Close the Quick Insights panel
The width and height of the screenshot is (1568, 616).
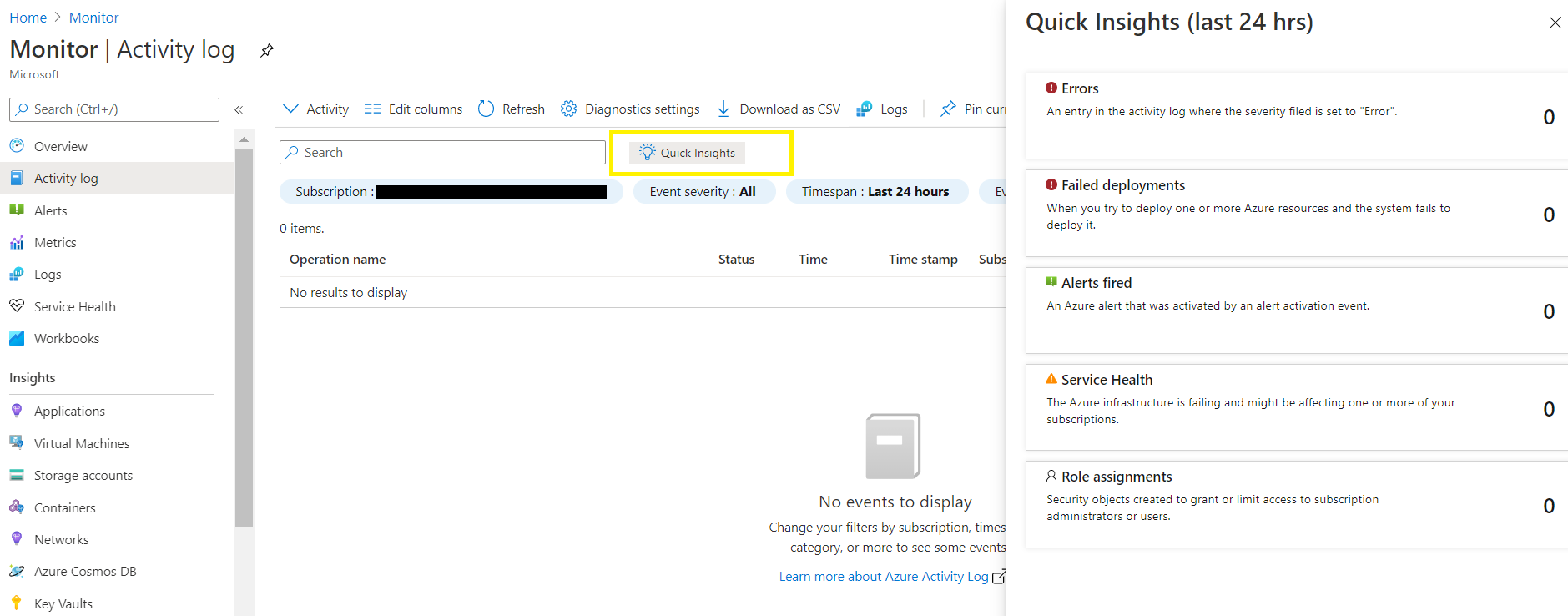click(1555, 23)
